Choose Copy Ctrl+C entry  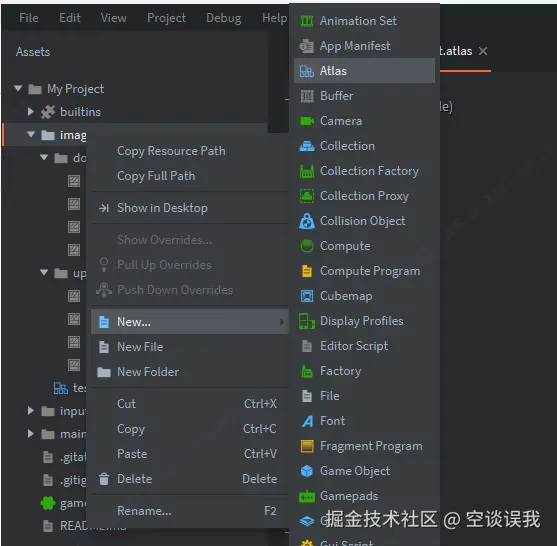(x=190, y=429)
